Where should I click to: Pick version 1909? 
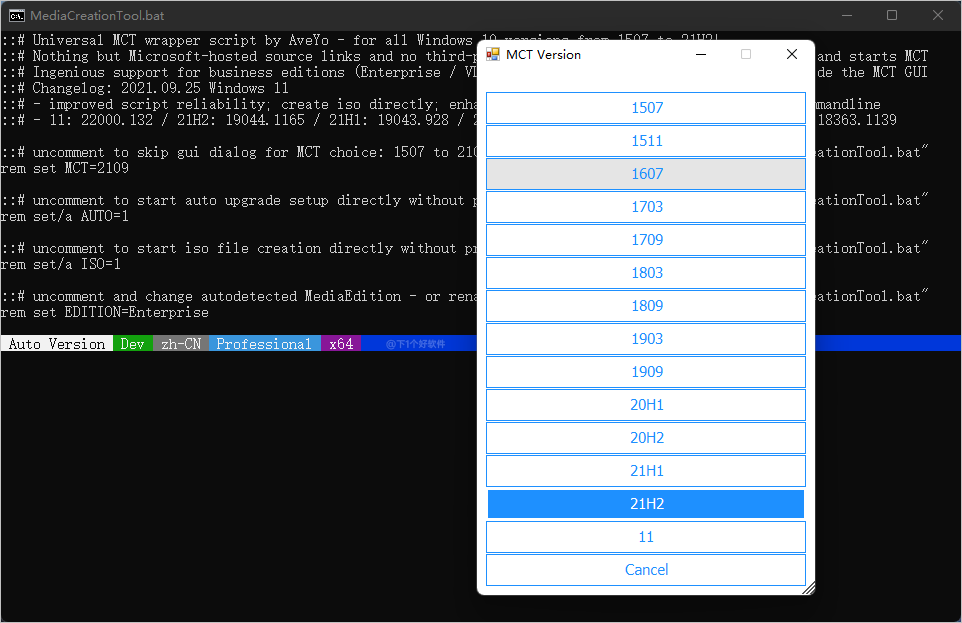(x=645, y=372)
